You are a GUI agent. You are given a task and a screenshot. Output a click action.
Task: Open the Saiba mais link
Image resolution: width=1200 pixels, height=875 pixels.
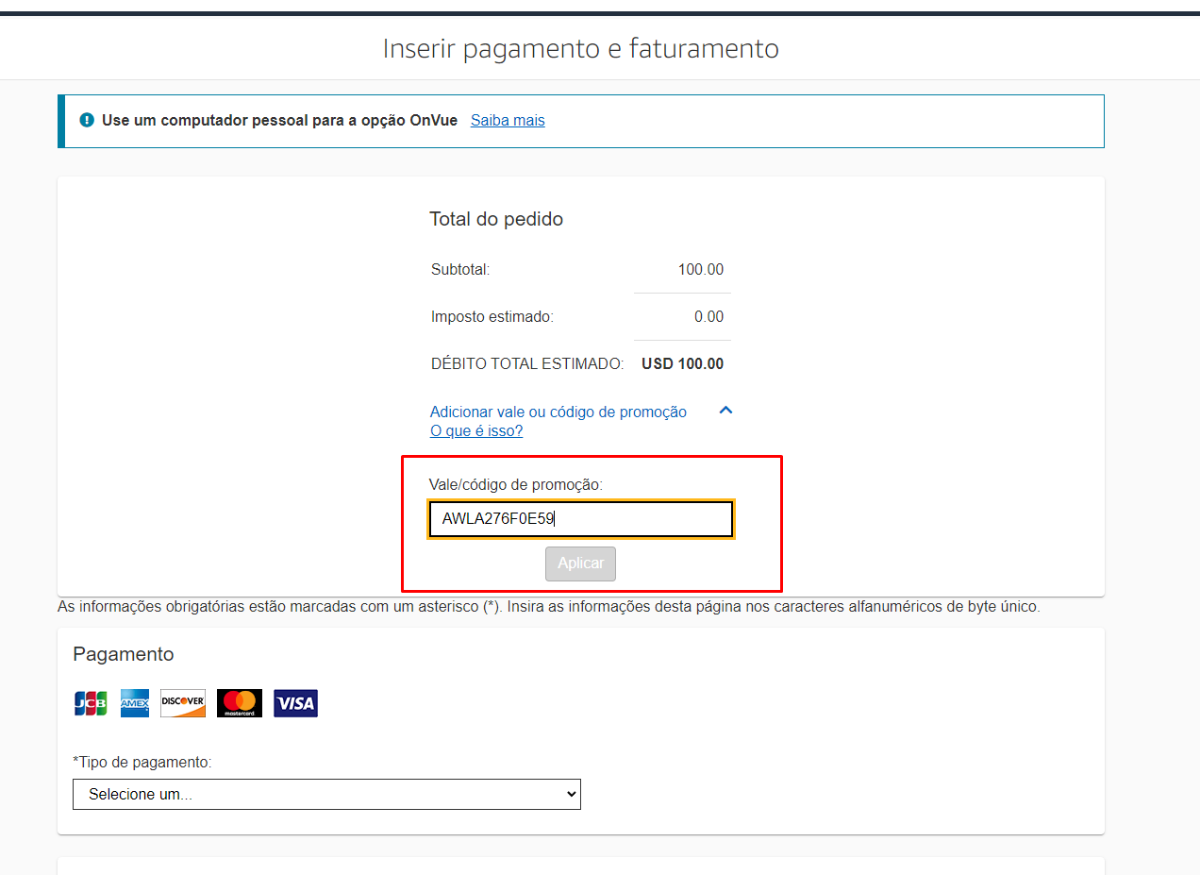[x=507, y=120]
